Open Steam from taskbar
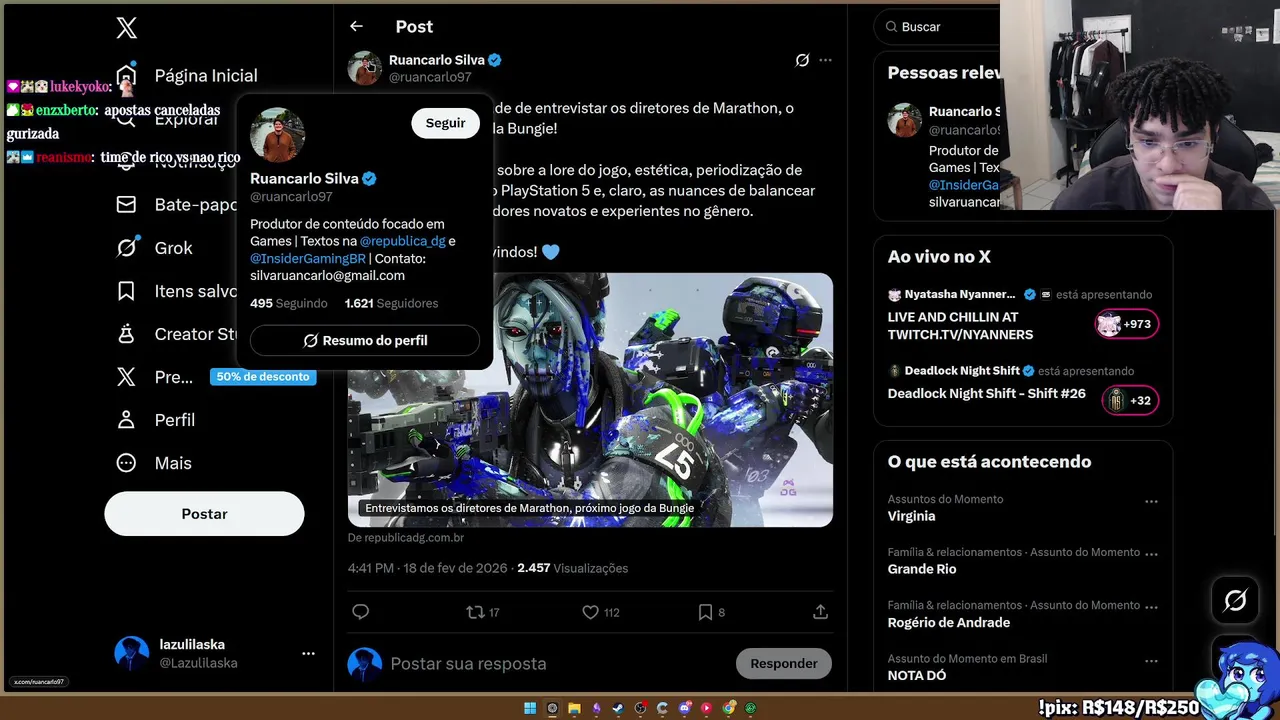The width and height of the screenshot is (1280, 720). tap(618, 708)
